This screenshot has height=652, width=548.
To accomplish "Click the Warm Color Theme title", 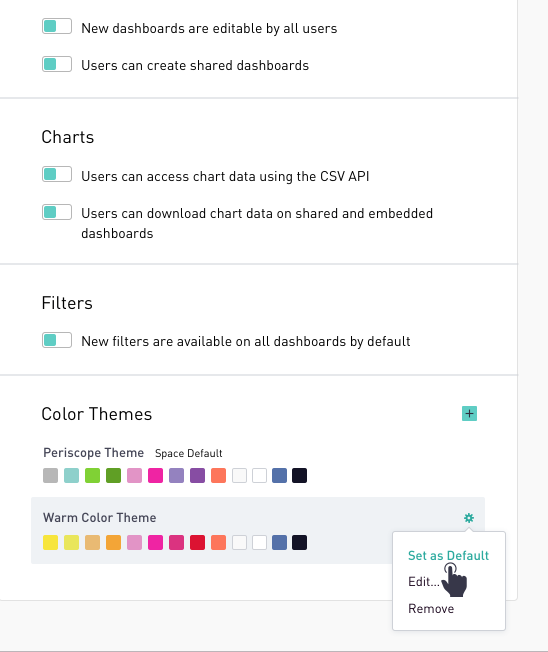I will pos(100,518).
